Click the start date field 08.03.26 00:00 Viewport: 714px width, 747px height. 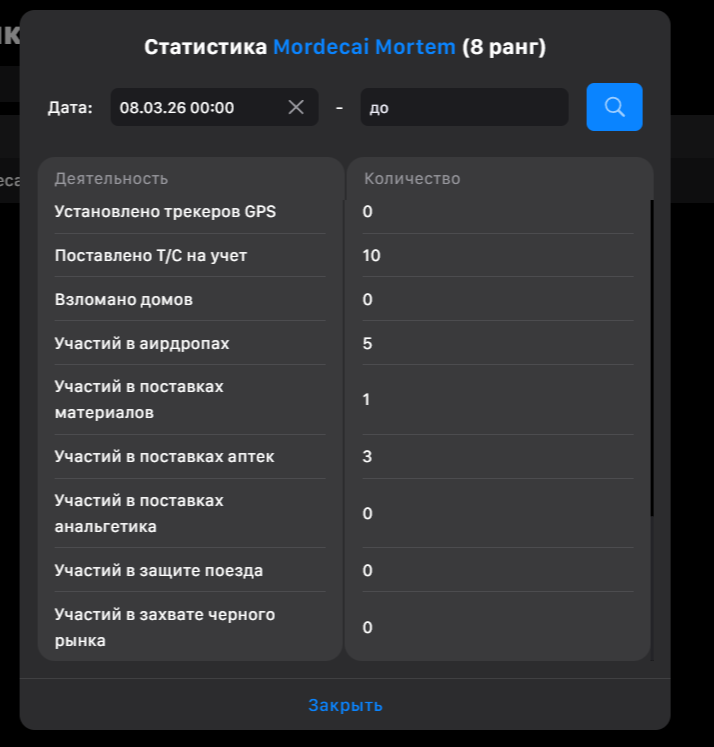[195, 108]
